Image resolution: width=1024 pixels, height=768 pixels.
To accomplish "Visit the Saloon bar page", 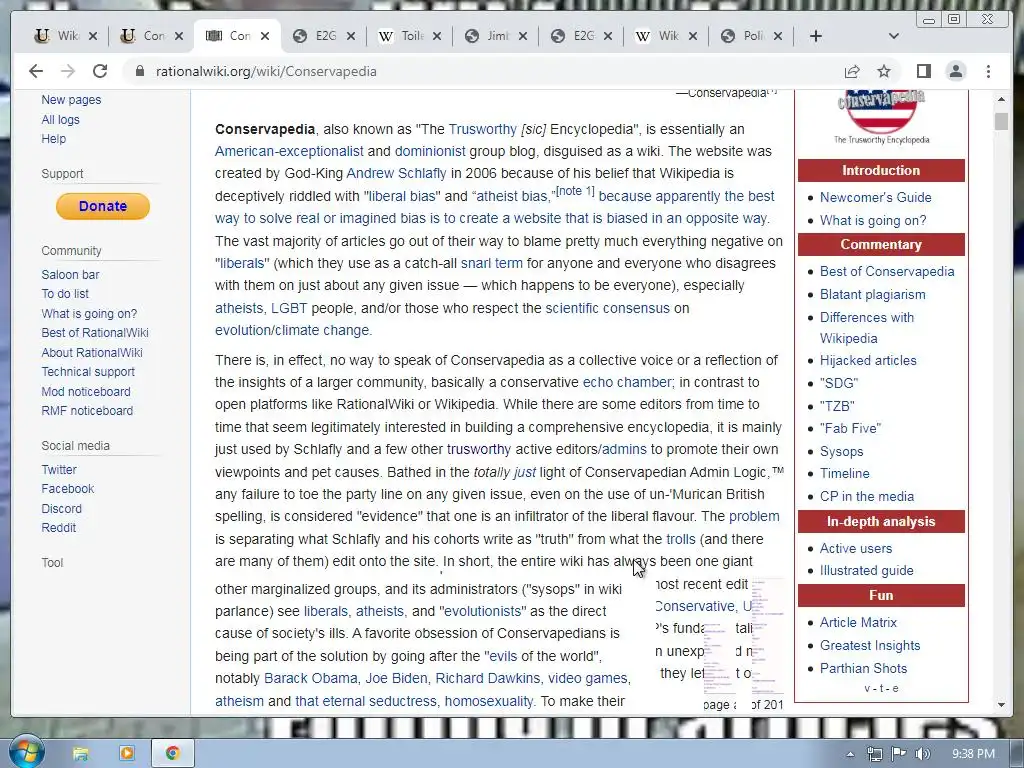I will [70, 275].
